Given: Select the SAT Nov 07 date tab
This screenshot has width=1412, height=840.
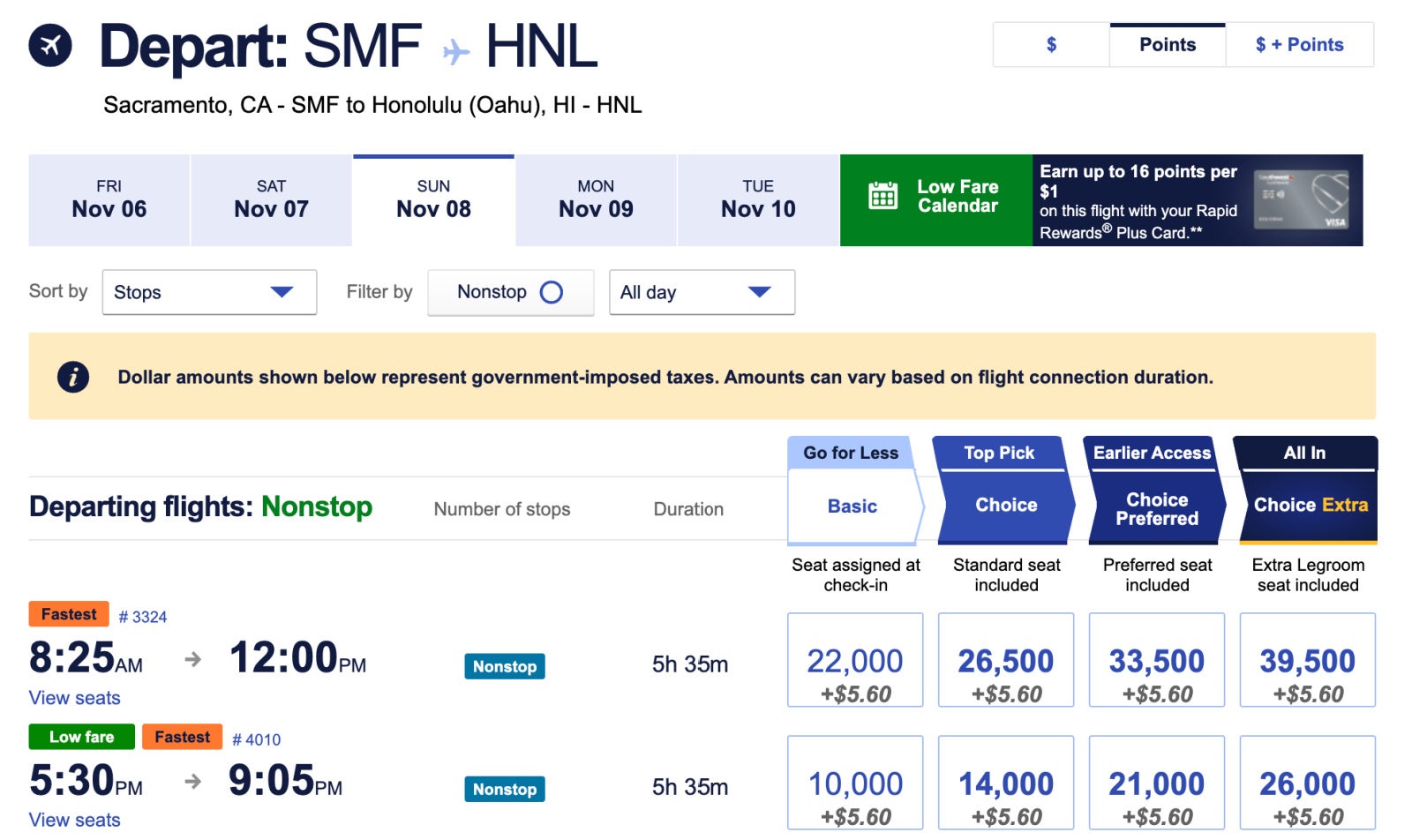Looking at the screenshot, I should (x=272, y=200).
